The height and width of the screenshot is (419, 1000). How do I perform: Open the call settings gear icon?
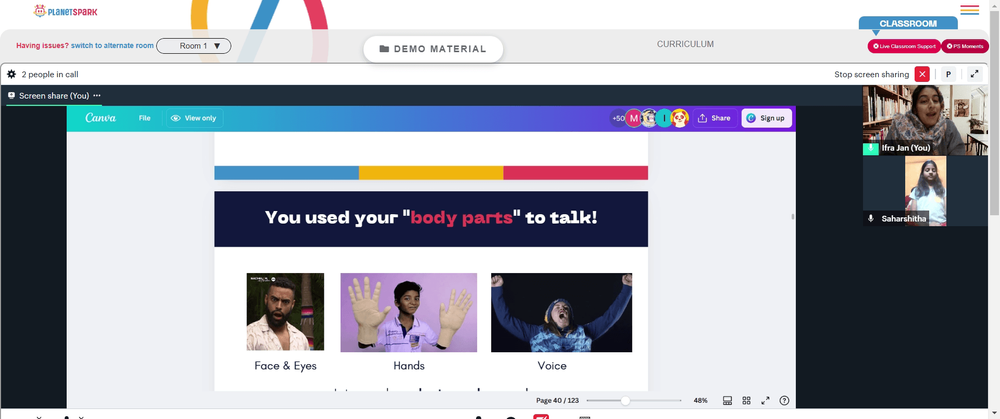(11, 74)
